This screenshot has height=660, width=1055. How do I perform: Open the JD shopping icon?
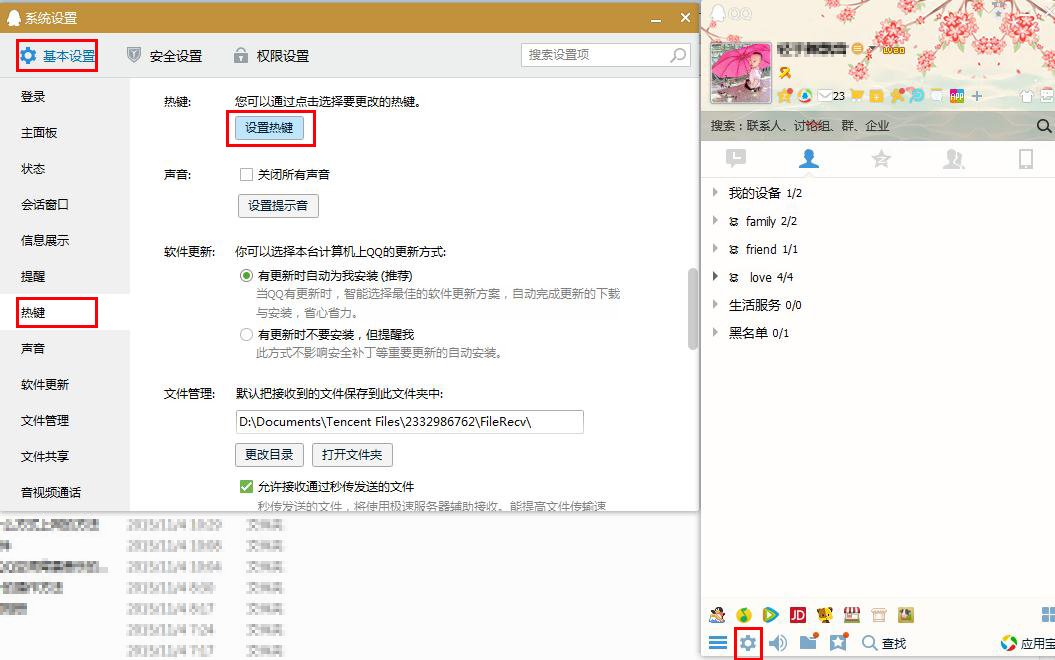coord(797,614)
